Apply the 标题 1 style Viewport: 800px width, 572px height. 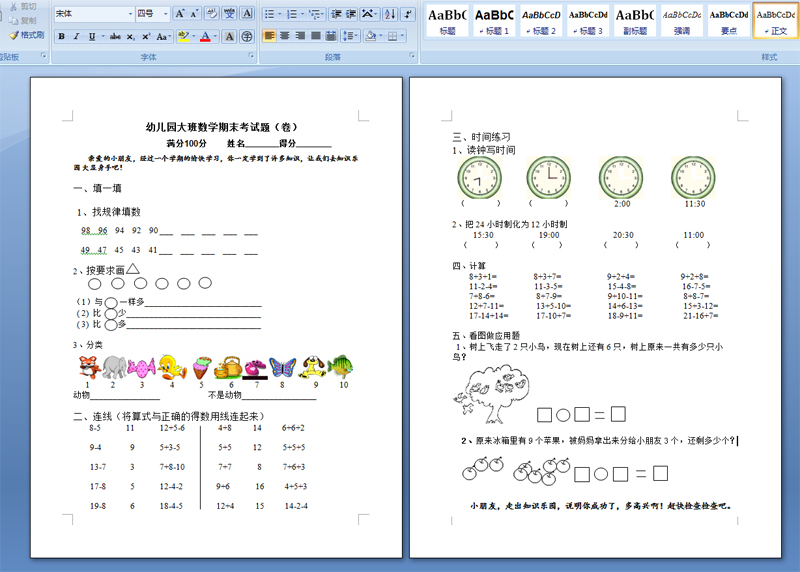494,21
